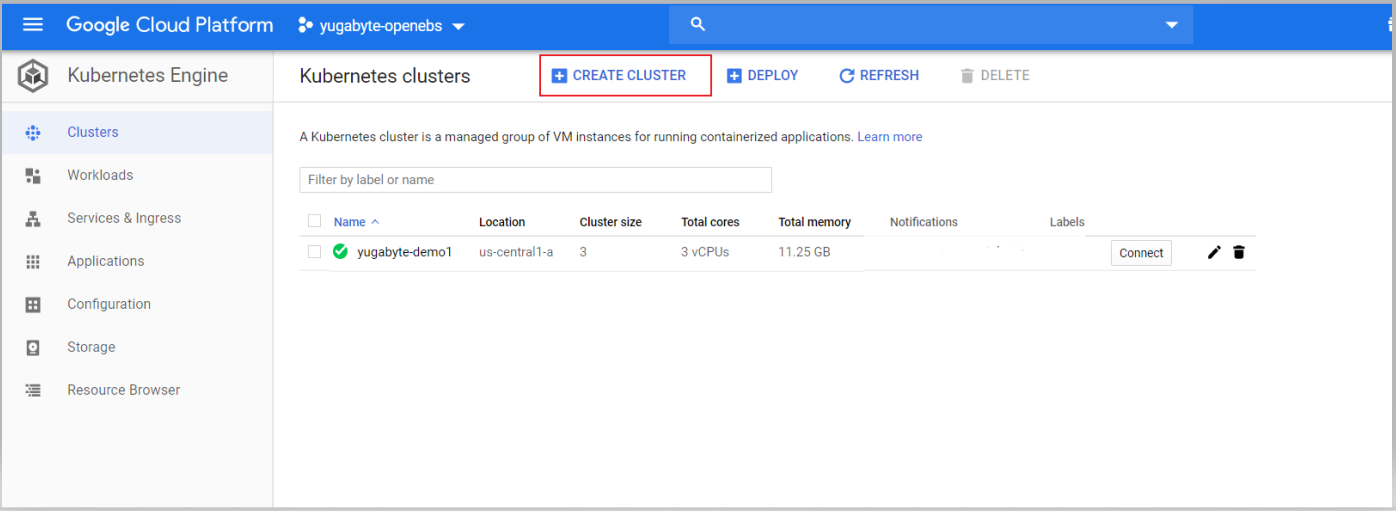Open the yugabyte-openebs project dropdown
Image resolution: width=1396 pixels, height=511 pixels.
383,26
